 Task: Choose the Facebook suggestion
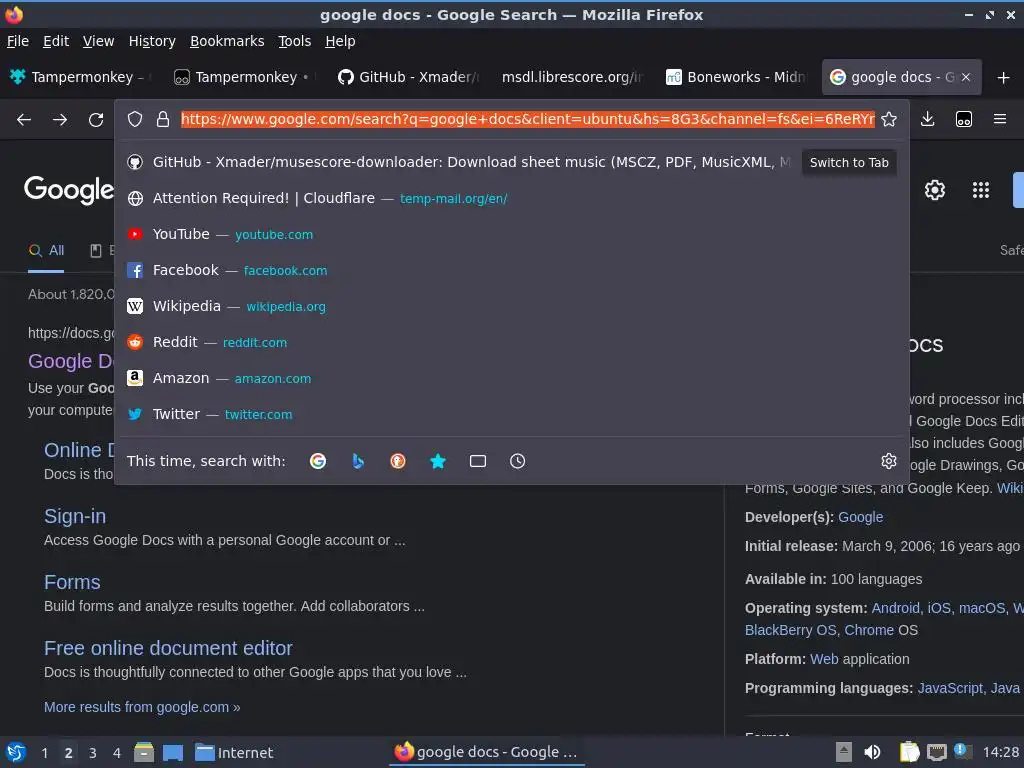(x=511, y=270)
